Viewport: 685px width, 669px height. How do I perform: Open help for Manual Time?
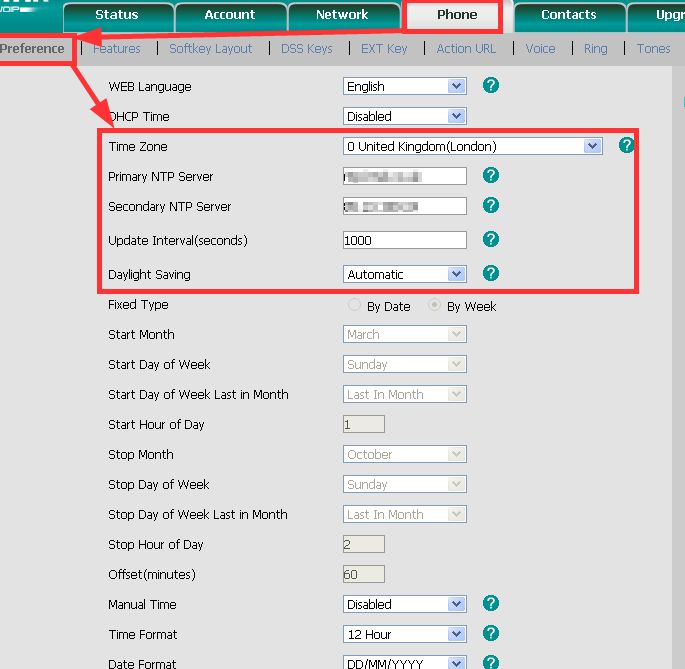[491, 603]
